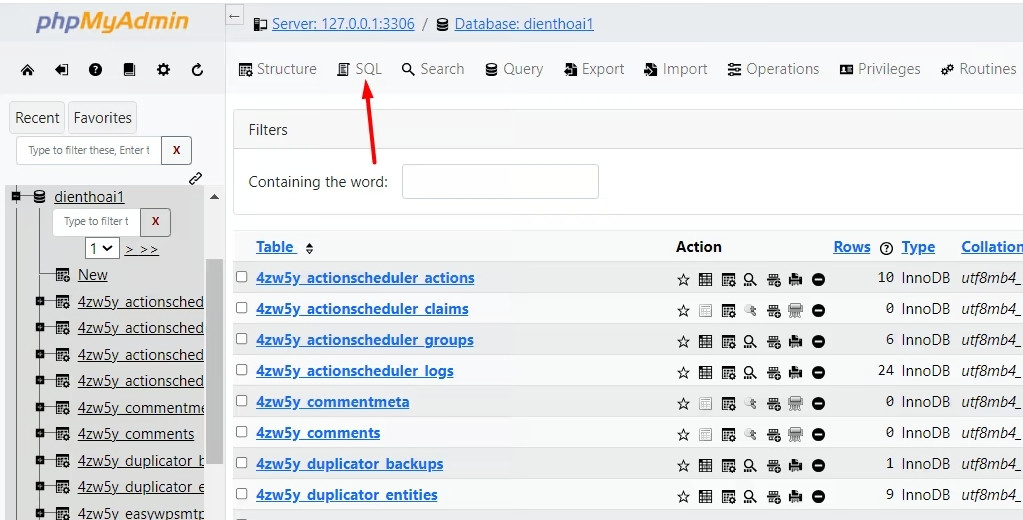This screenshot has height=520, width=1023.
Task: Expand 4zw5y_comments node in sidebar tree
Action: pyautogui.click(x=40, y=433)
